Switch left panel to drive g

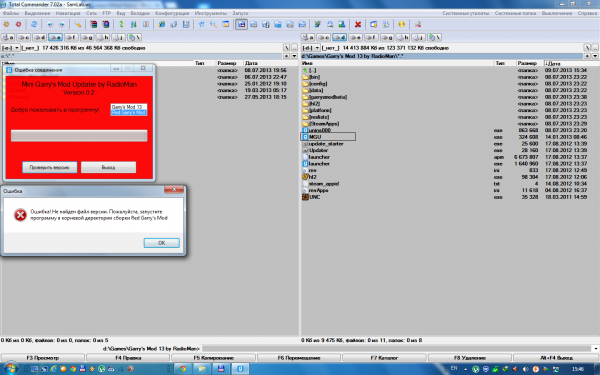87,38
